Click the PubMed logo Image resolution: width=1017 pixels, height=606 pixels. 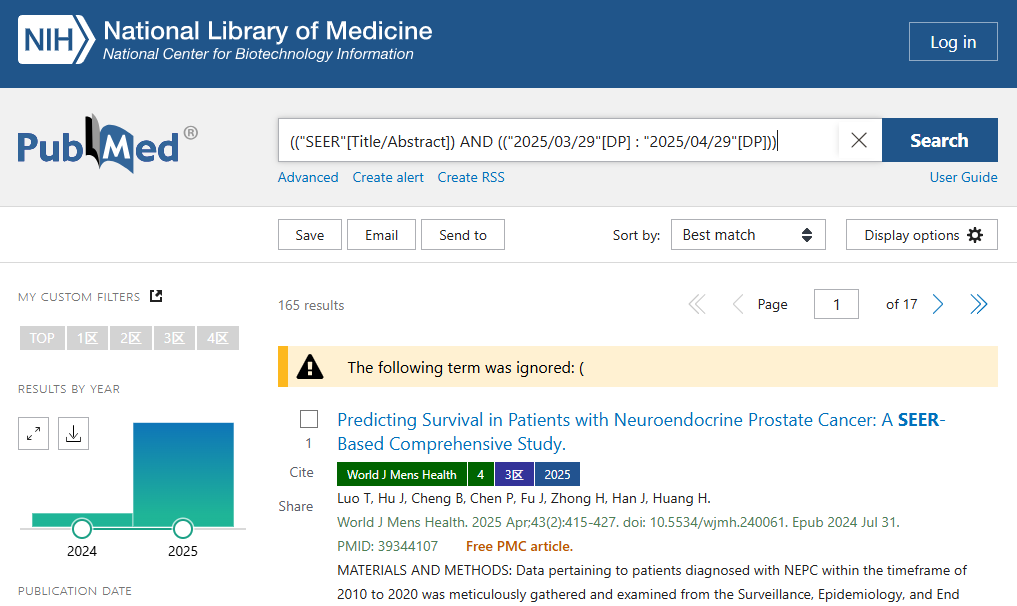(x=107, y=144)
